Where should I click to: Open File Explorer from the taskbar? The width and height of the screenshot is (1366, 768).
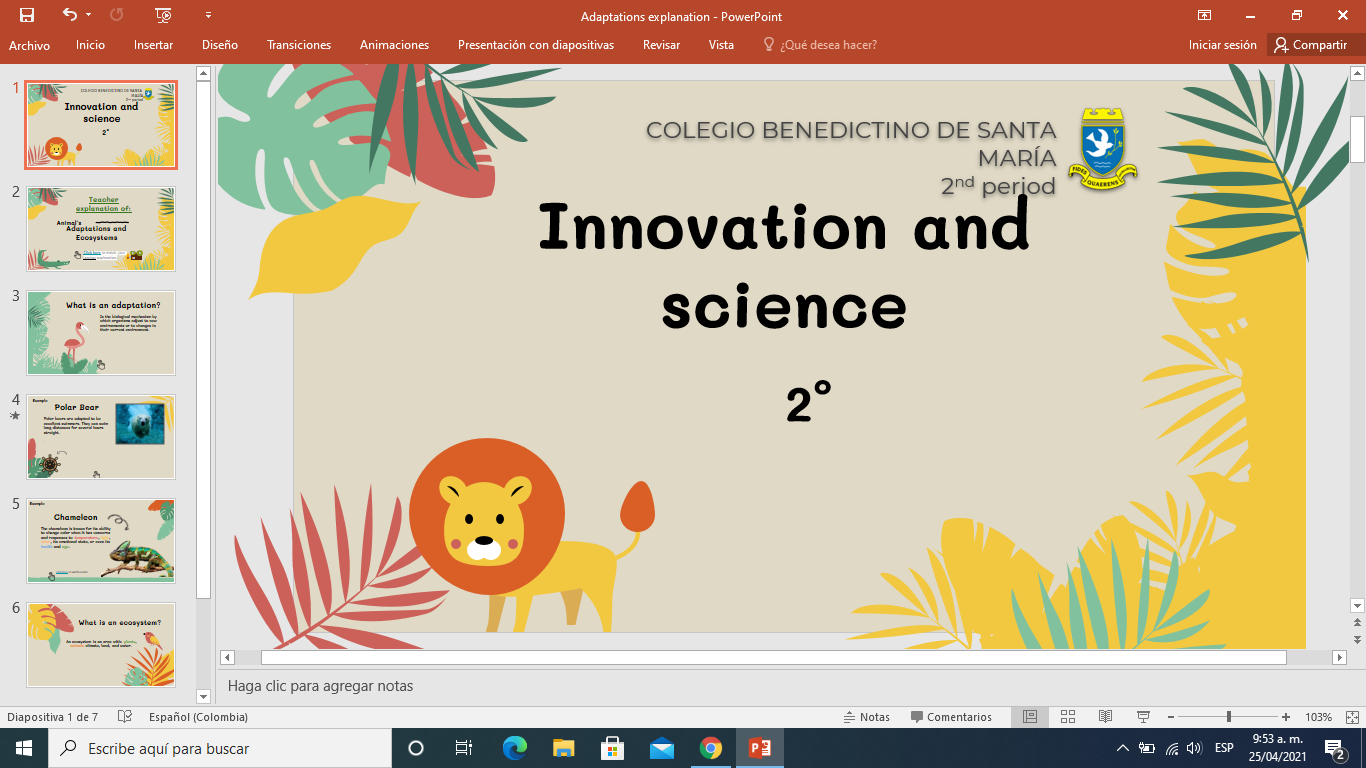tap(564, 748)
